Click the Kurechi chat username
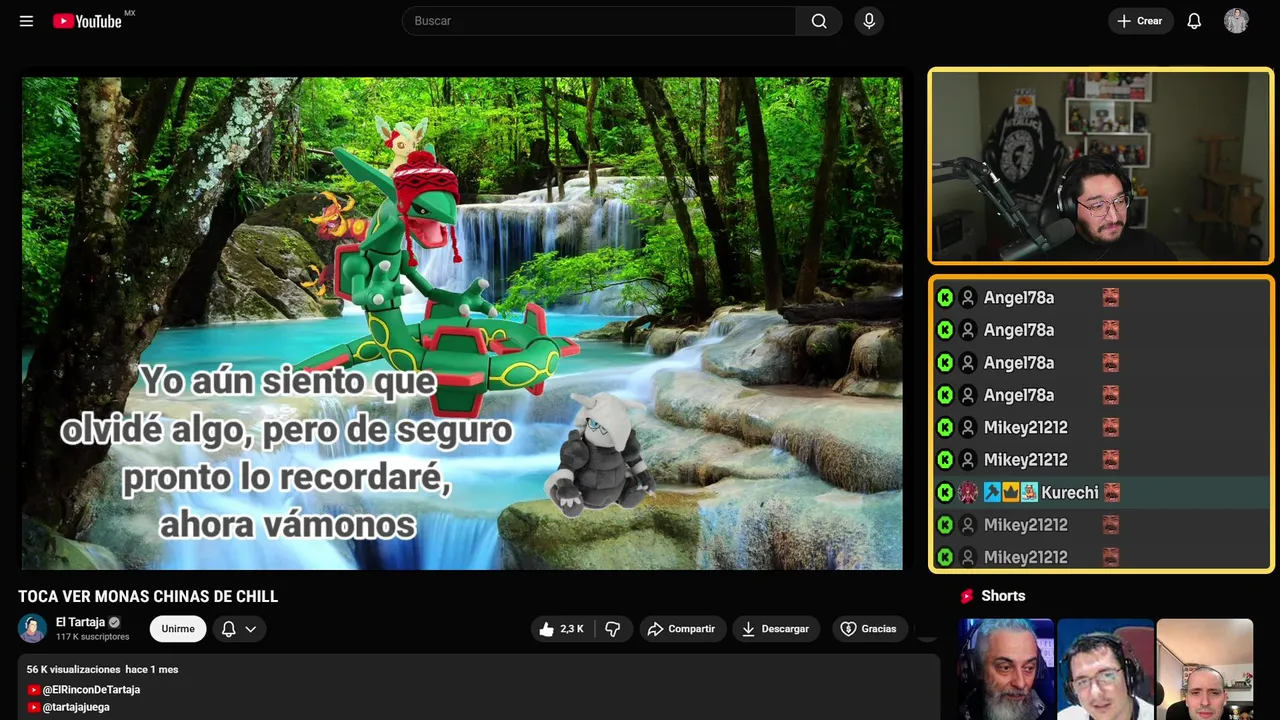 click(1069, 492)
